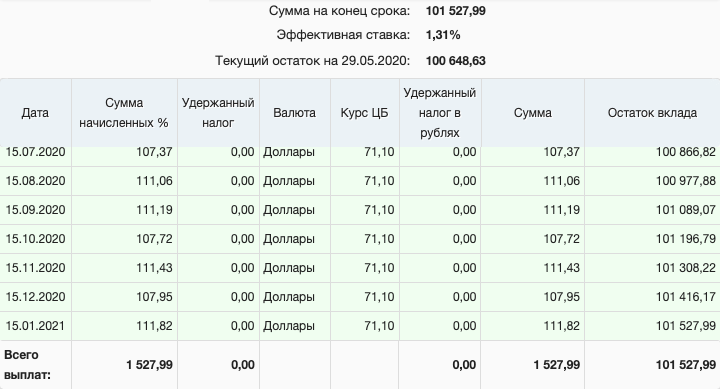
Task: Select the date cell 15.12.2020
Action: click(x=35, y=297)
